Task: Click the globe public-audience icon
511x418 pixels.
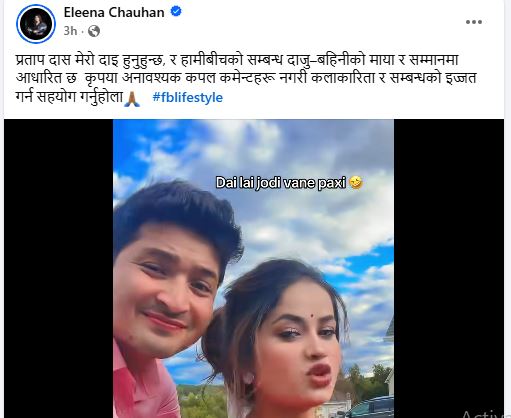Action: click(94, 31)
